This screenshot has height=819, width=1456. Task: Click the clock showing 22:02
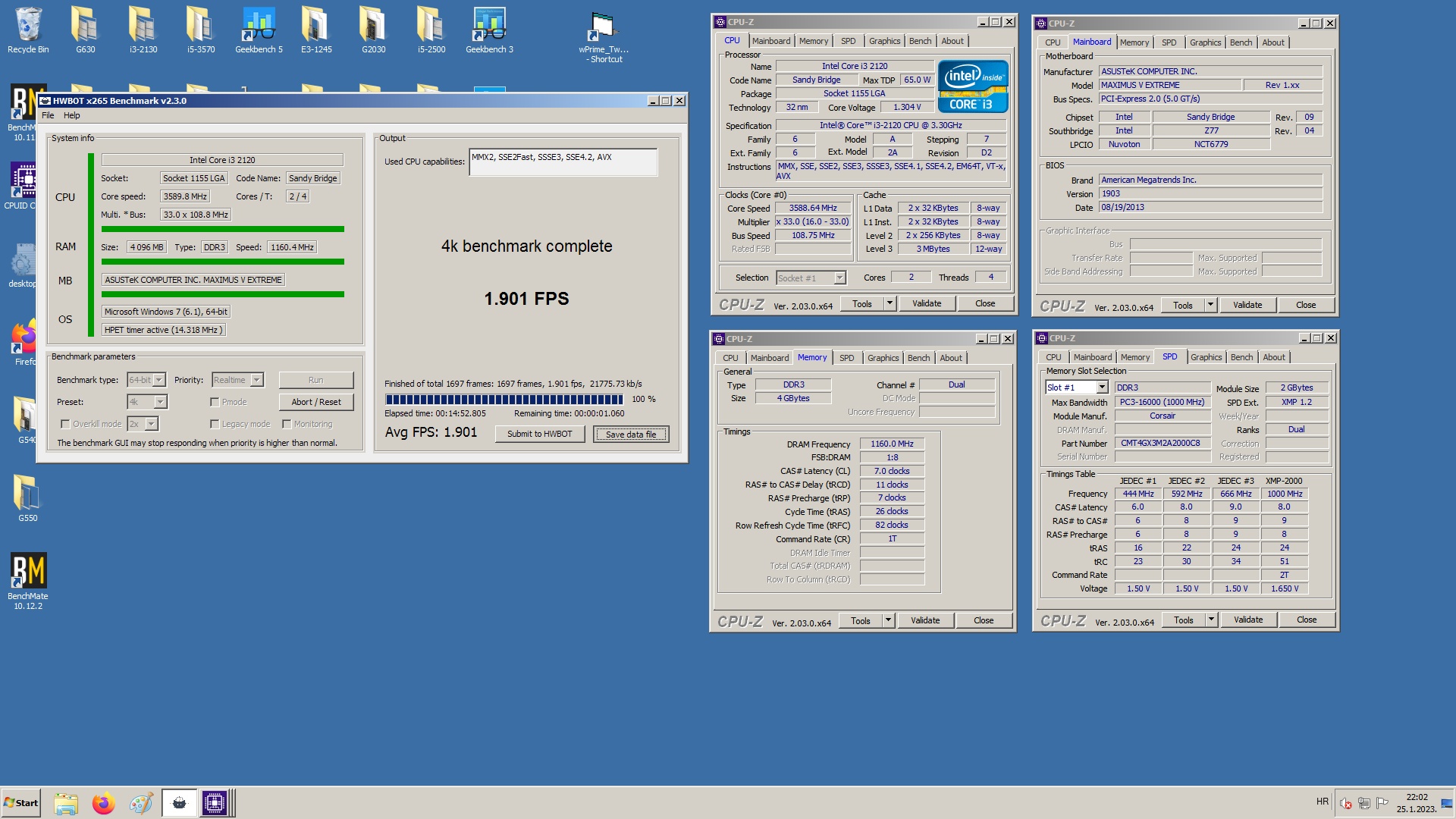click(1417, 797)
